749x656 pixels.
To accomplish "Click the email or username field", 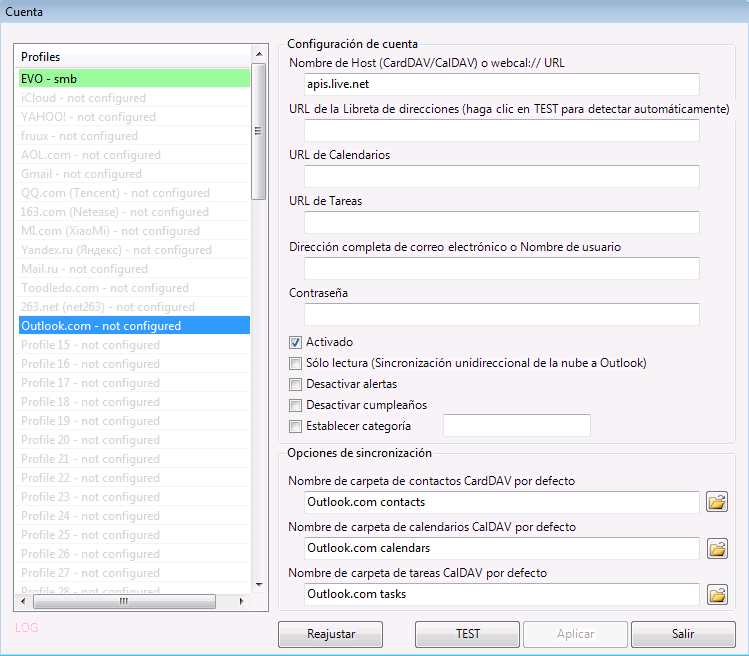I will 502,268.
